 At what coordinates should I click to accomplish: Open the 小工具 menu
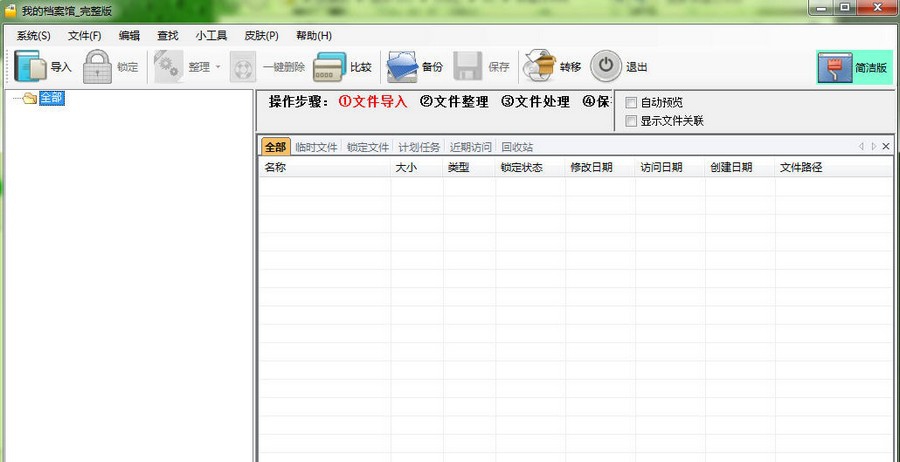(211, 35)
